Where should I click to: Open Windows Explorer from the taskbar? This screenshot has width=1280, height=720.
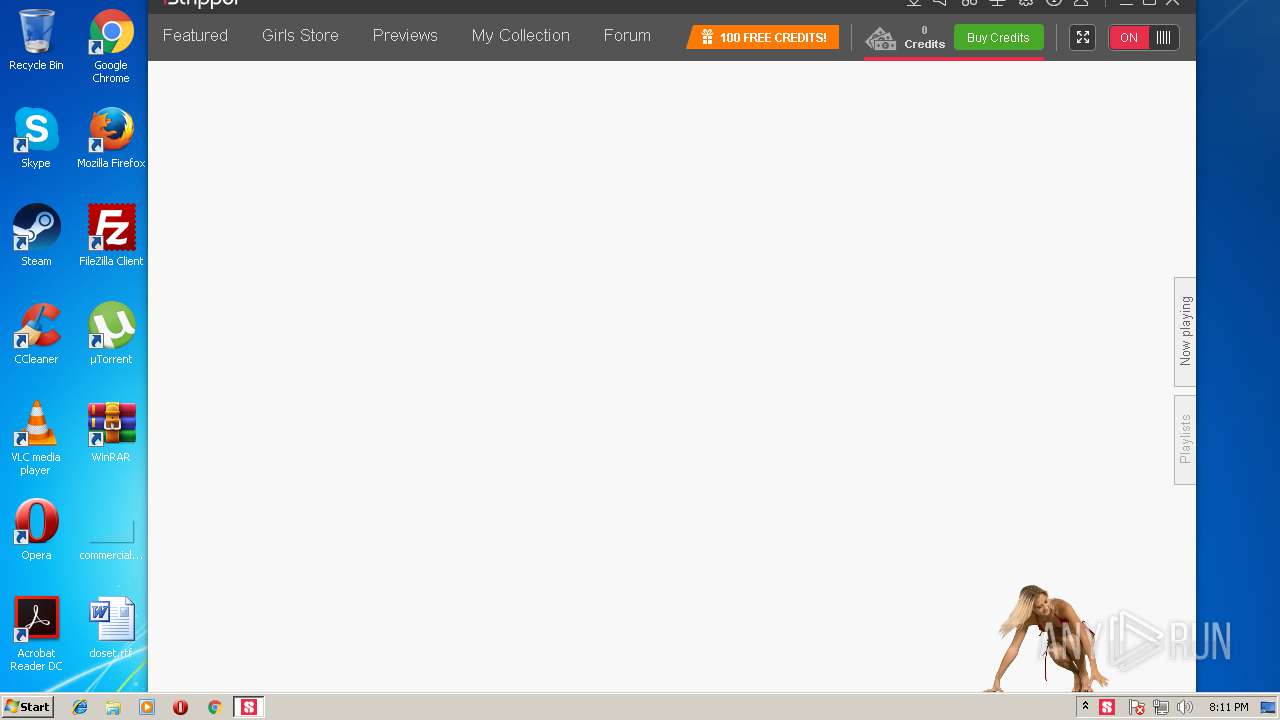pyautogui.click(x=113, y=707)
